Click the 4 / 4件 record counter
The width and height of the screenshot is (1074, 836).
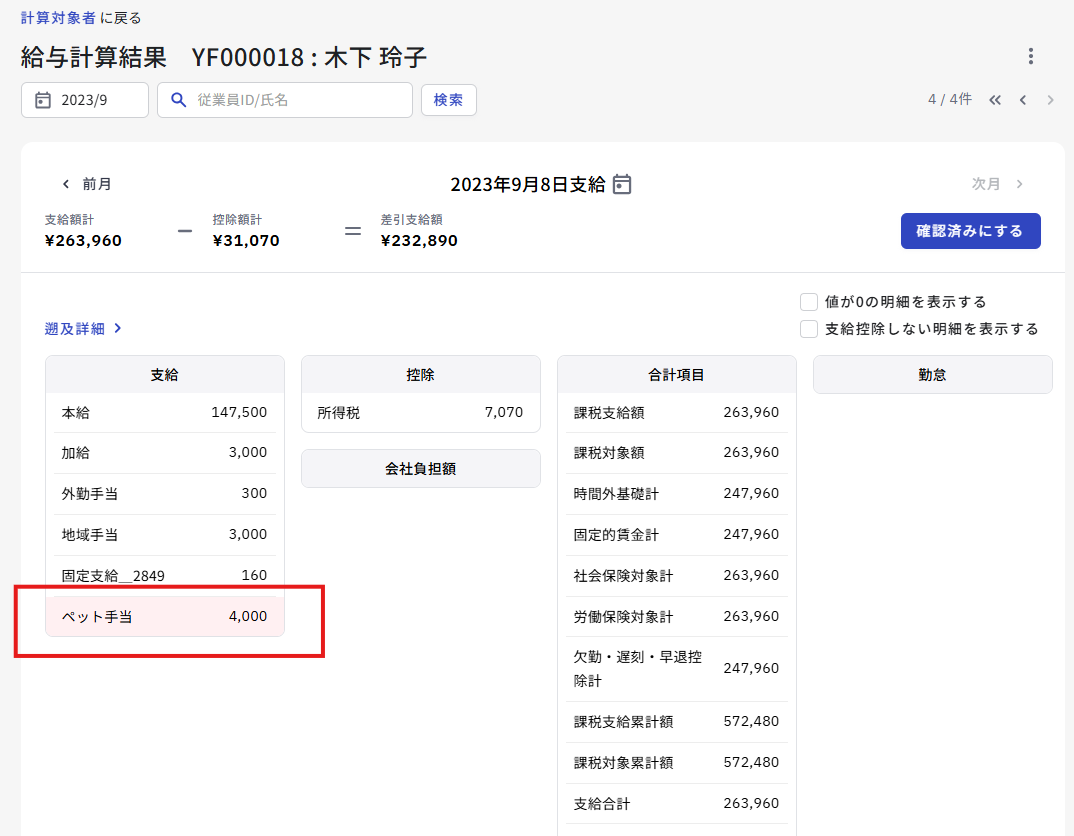pyautogui.click(x=949, y=99)
